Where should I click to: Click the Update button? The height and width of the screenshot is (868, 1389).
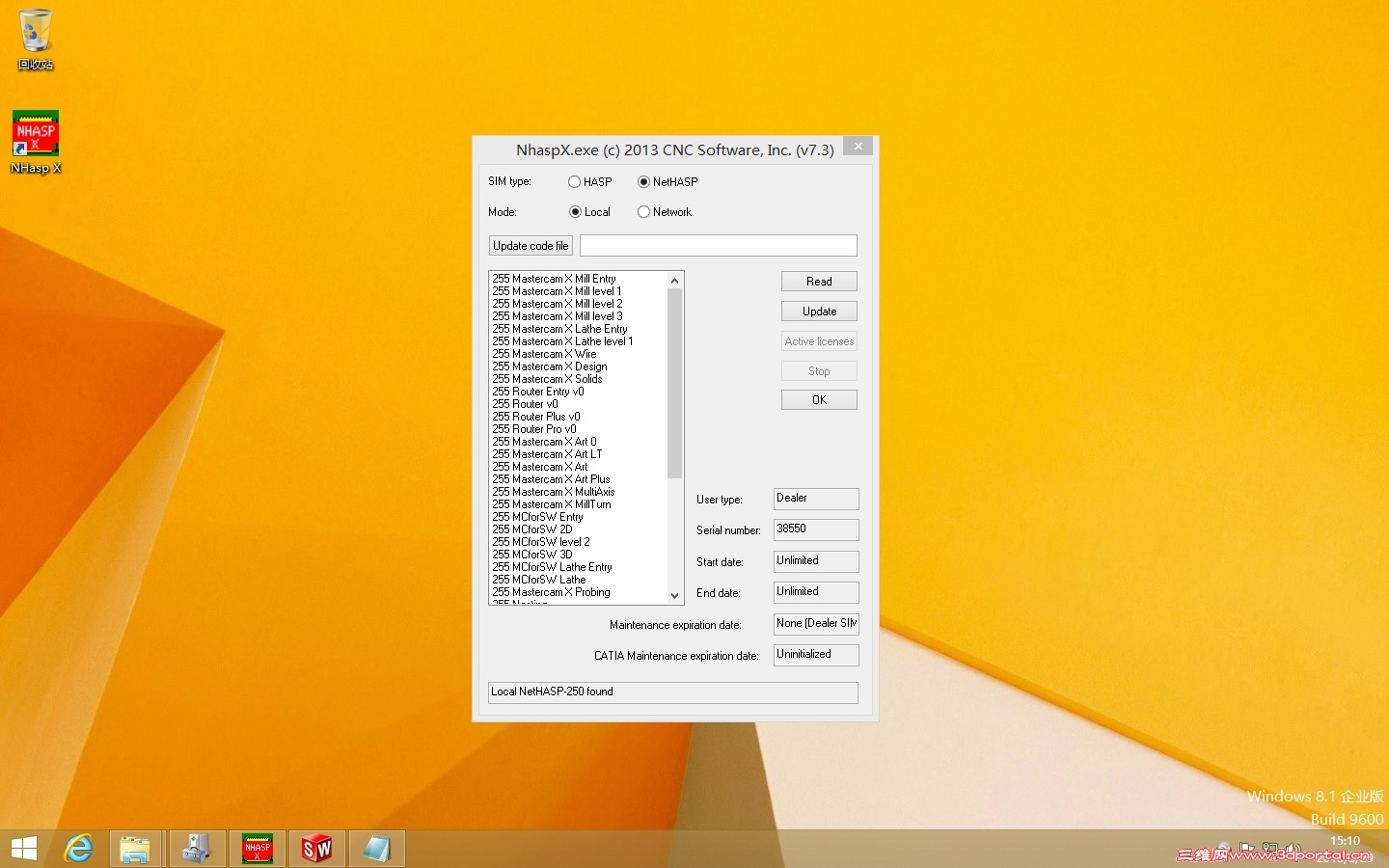[819, 312]
